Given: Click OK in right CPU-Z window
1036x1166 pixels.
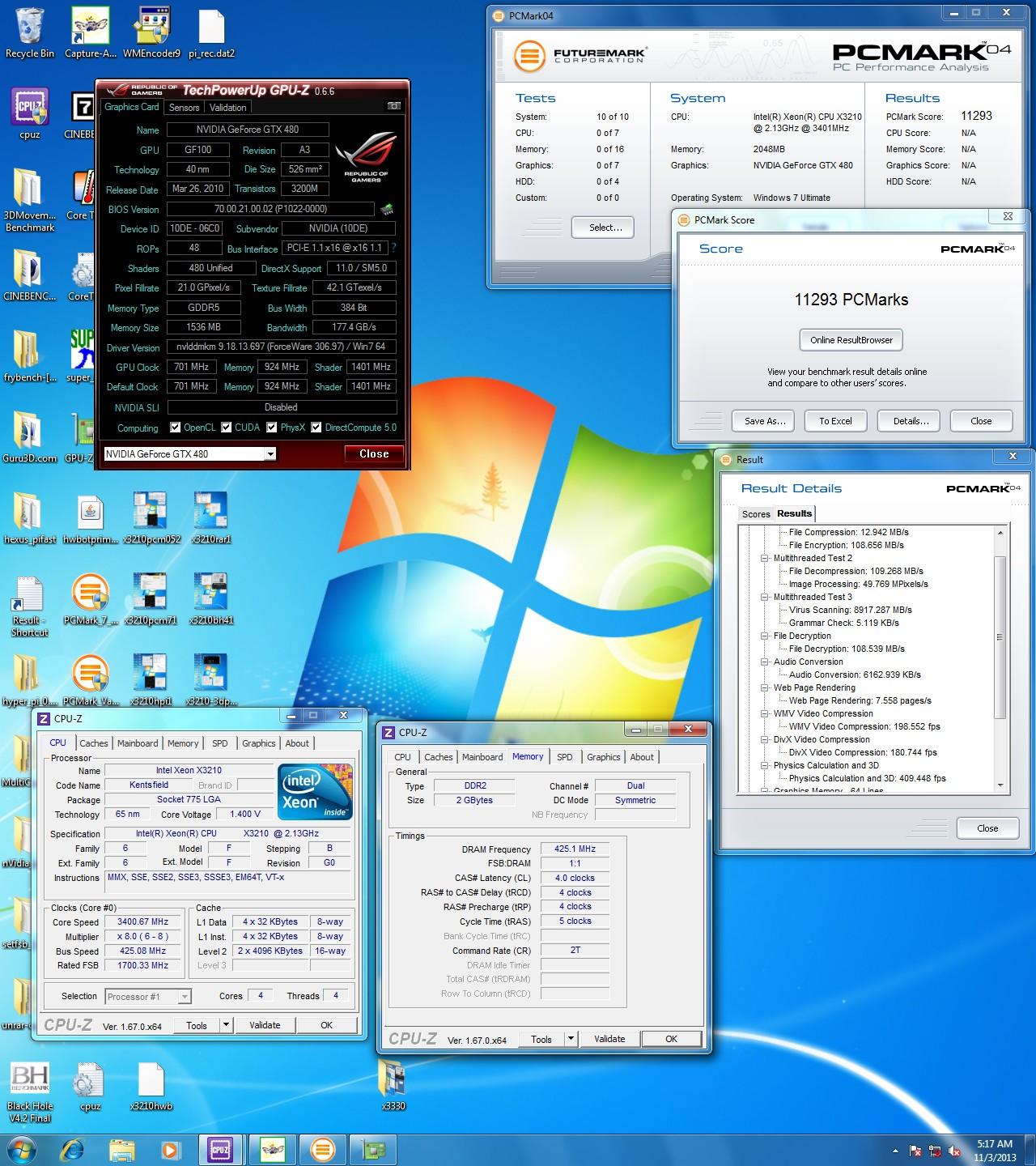Looking at the screenshot, I should pyautogui.click(x=671, y=1039).
